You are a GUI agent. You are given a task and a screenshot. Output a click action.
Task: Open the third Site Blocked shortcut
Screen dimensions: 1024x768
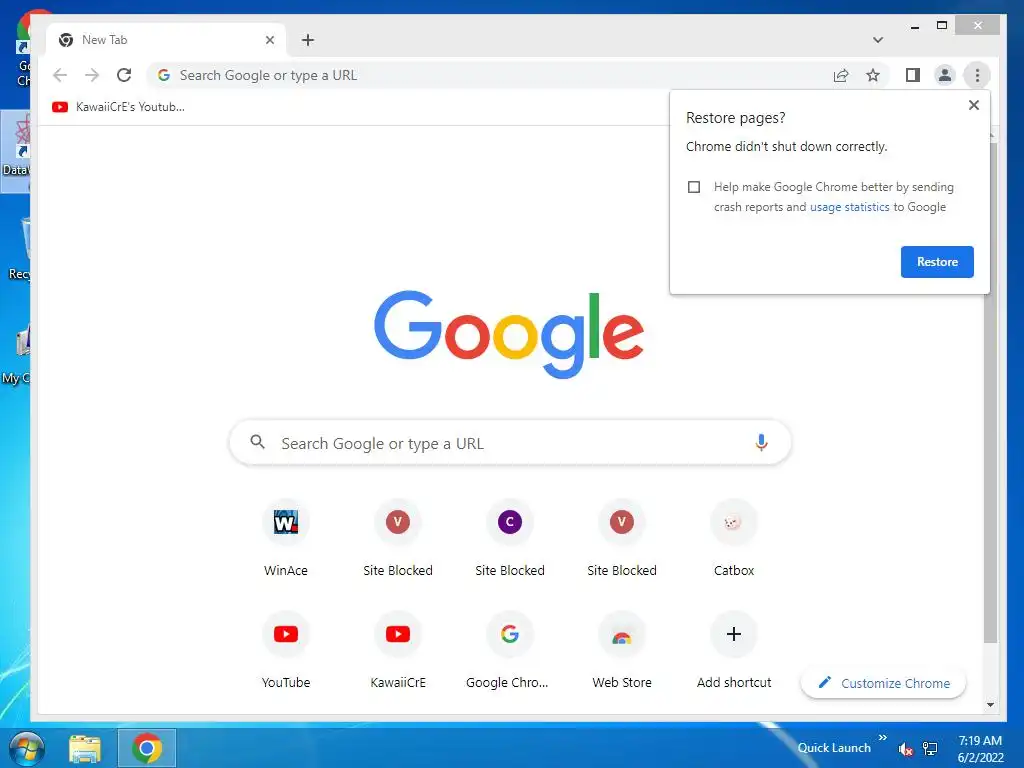pyautogui.click(x=622, y=538)
